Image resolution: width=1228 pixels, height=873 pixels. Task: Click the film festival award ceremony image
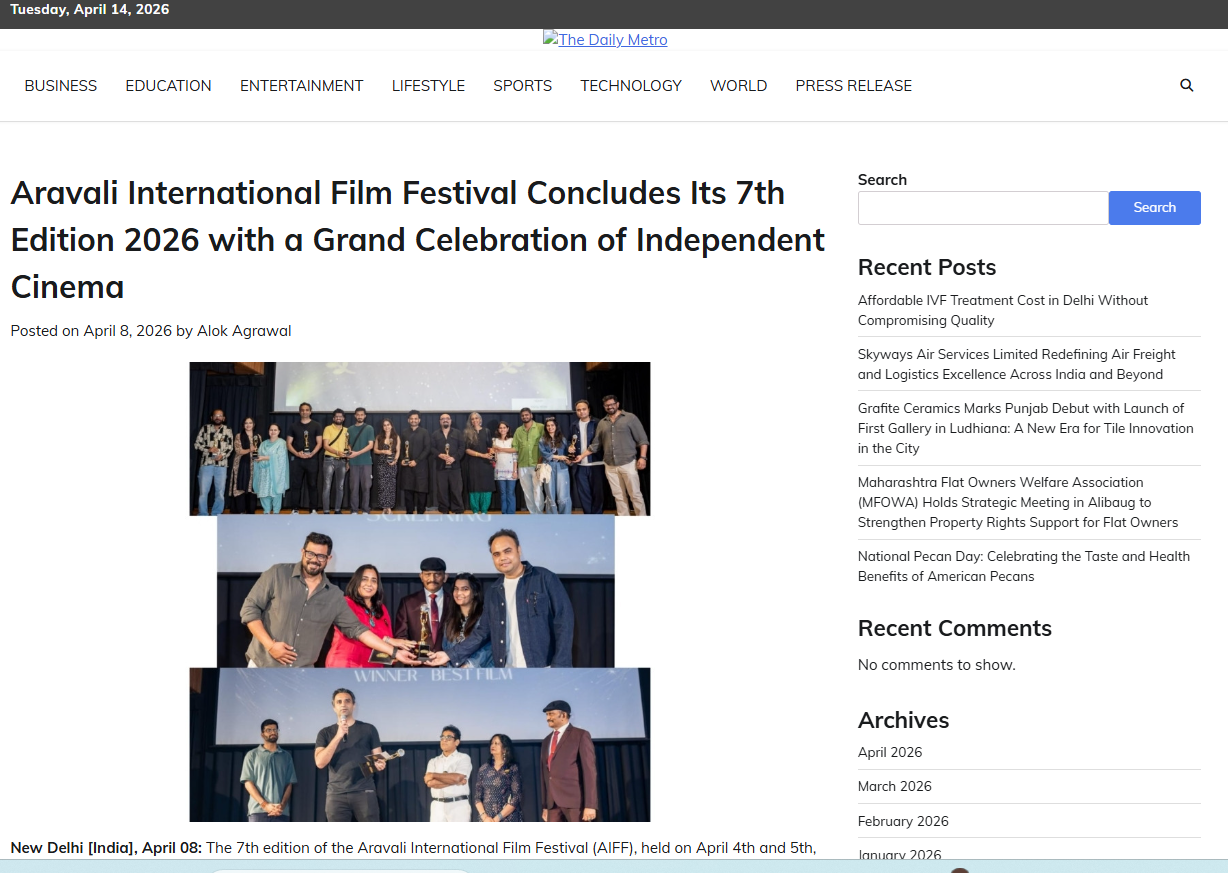pyautogui.click(x=419, y=591)
